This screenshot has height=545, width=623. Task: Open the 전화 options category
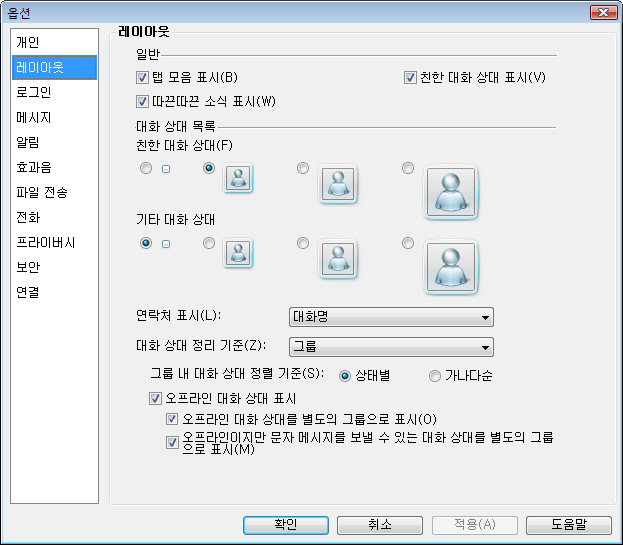point(54,217)
